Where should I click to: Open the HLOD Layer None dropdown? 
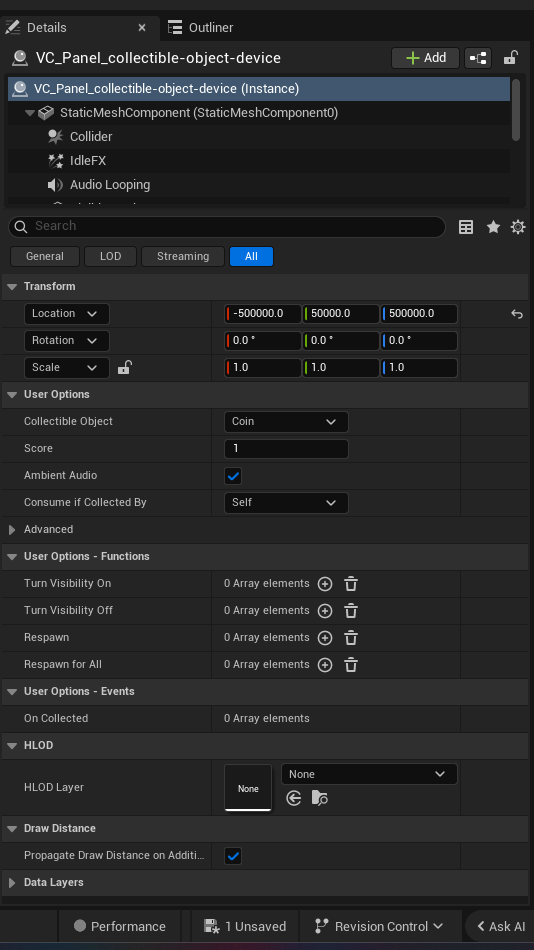point(369,774)
